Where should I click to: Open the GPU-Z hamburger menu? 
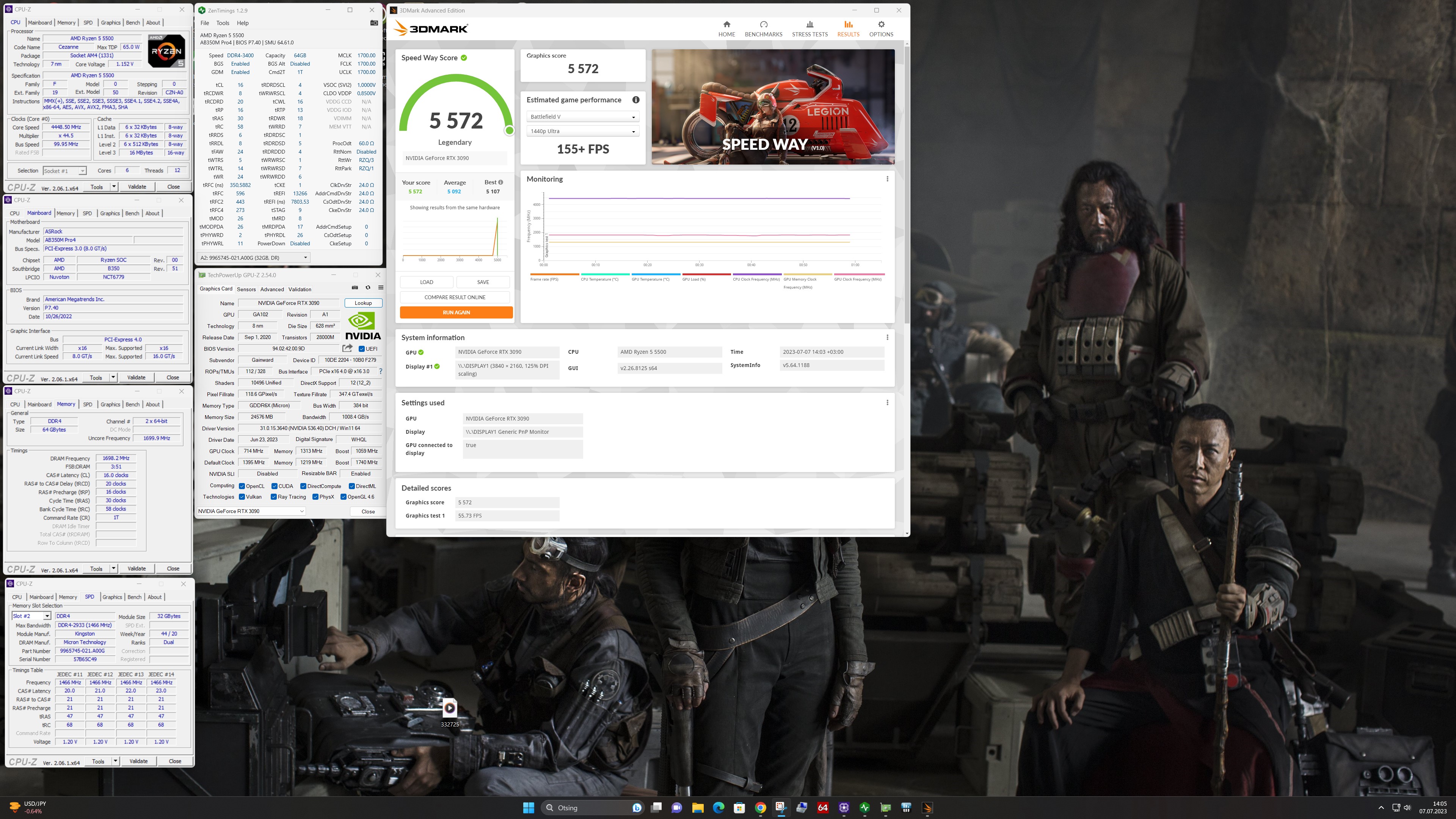click(380, 288)
